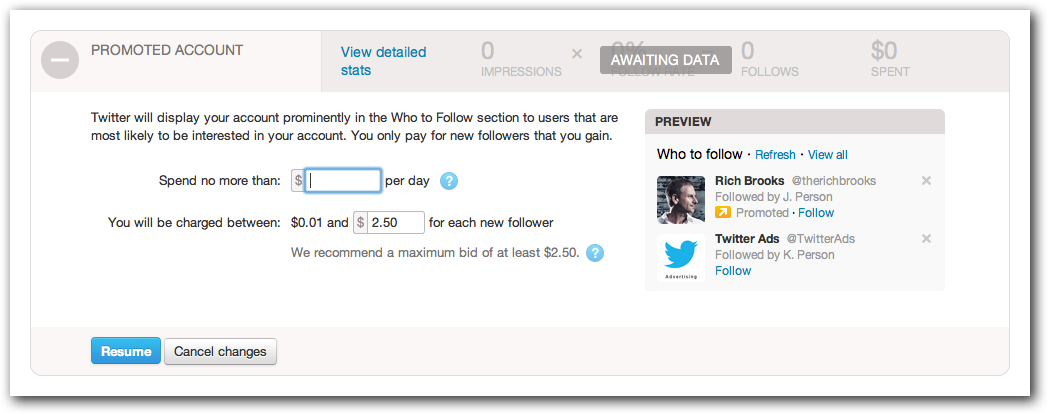
Task: Click the Twitter Ads bird logo
Action: [x=681, y=257]
